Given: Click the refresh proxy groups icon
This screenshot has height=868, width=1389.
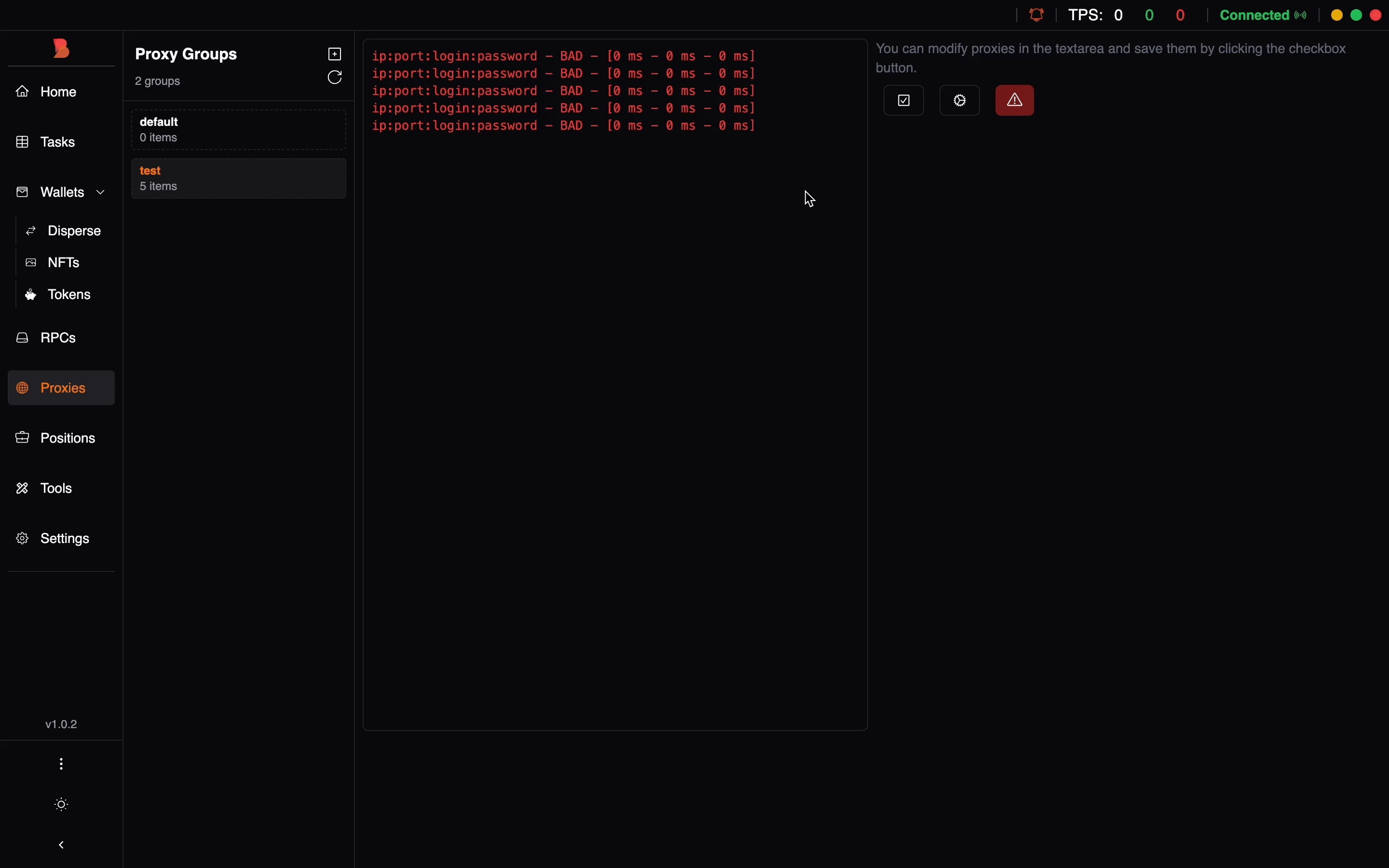Looking at the screenshot, I should [336, 78].
